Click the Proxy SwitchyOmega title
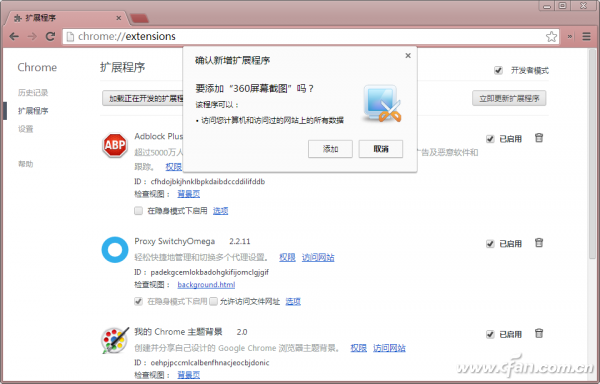The height and width of the screenshot is (384, 600). tap(174, 241)
